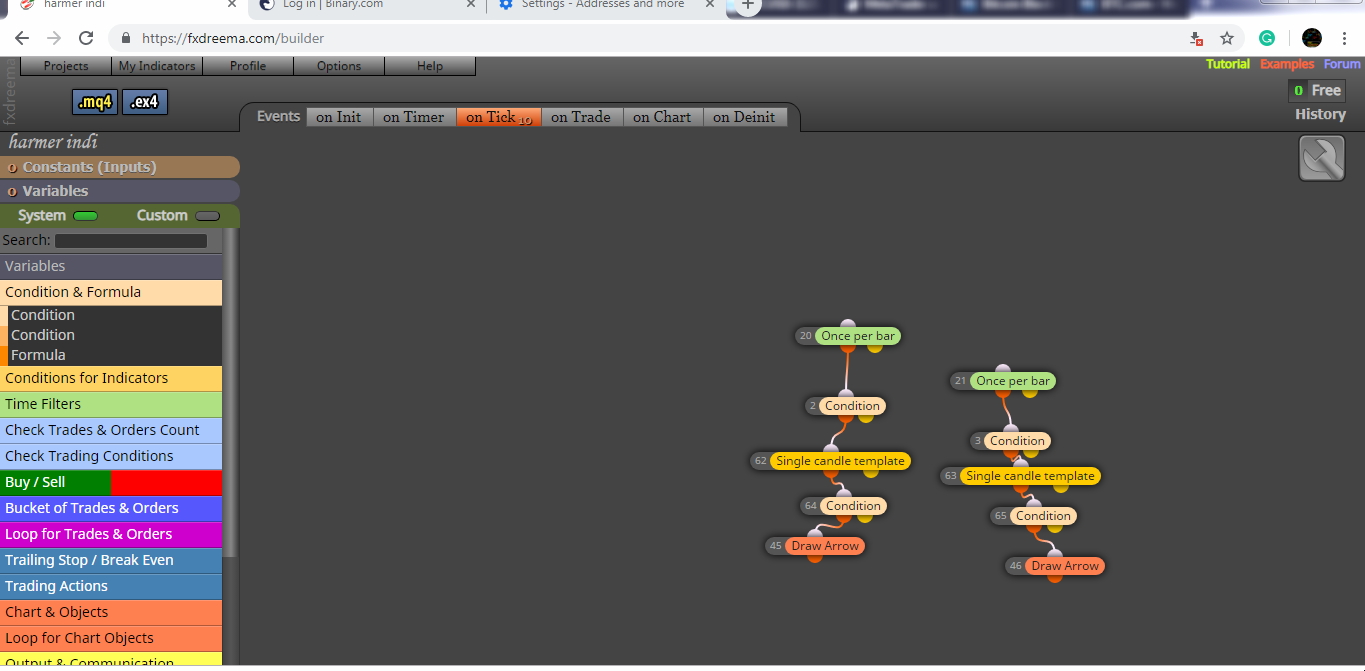Open the Profile menu

point(248,66)
